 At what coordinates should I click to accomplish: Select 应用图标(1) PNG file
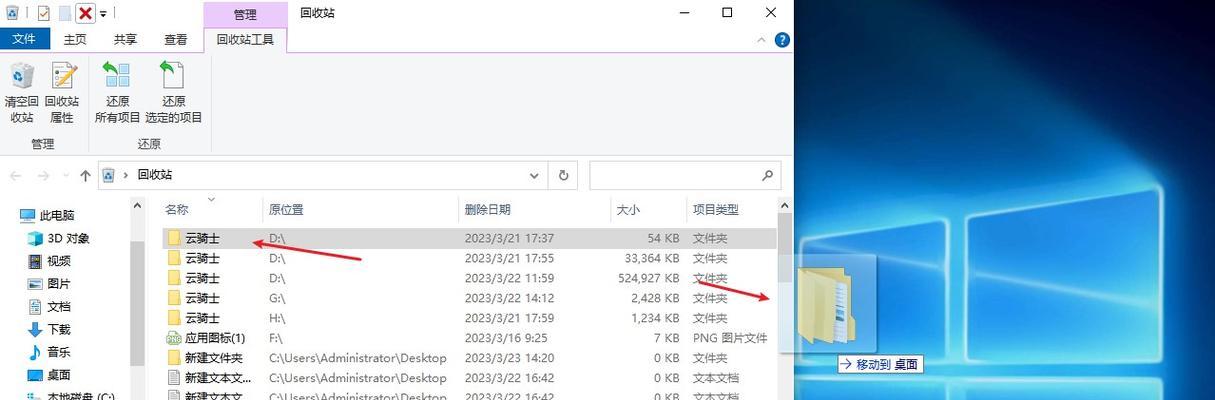point(215,338)
